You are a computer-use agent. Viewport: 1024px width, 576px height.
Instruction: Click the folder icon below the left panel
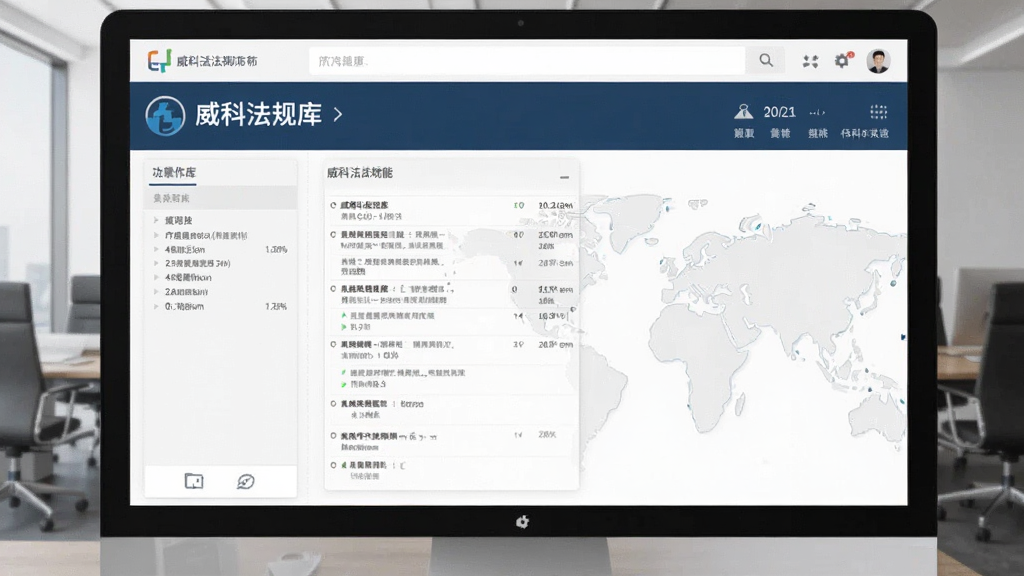point(194,481)
